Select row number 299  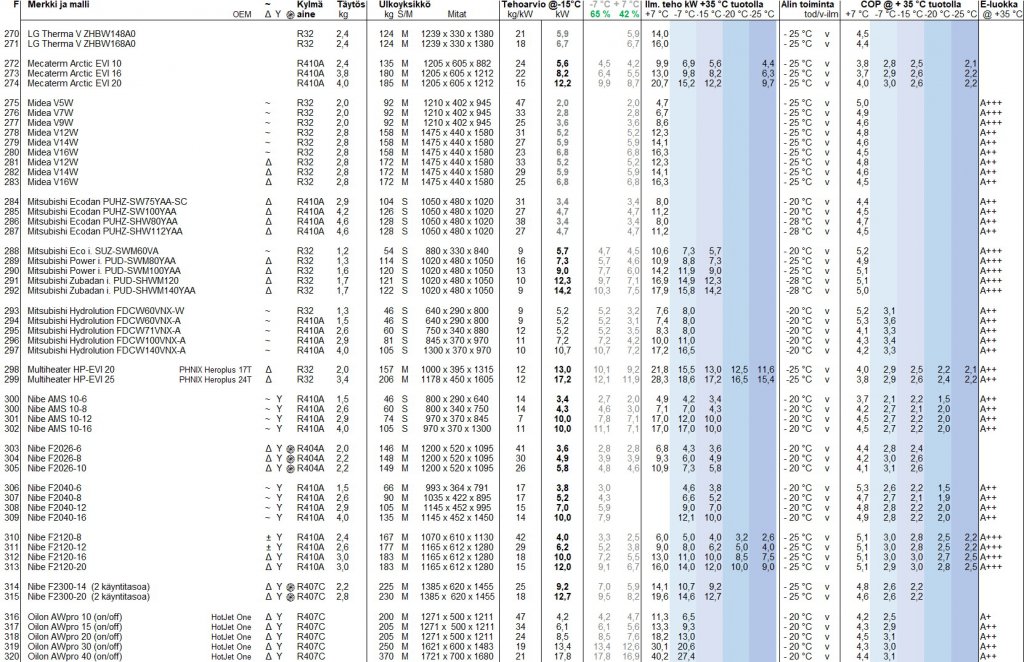coord(12,379)
